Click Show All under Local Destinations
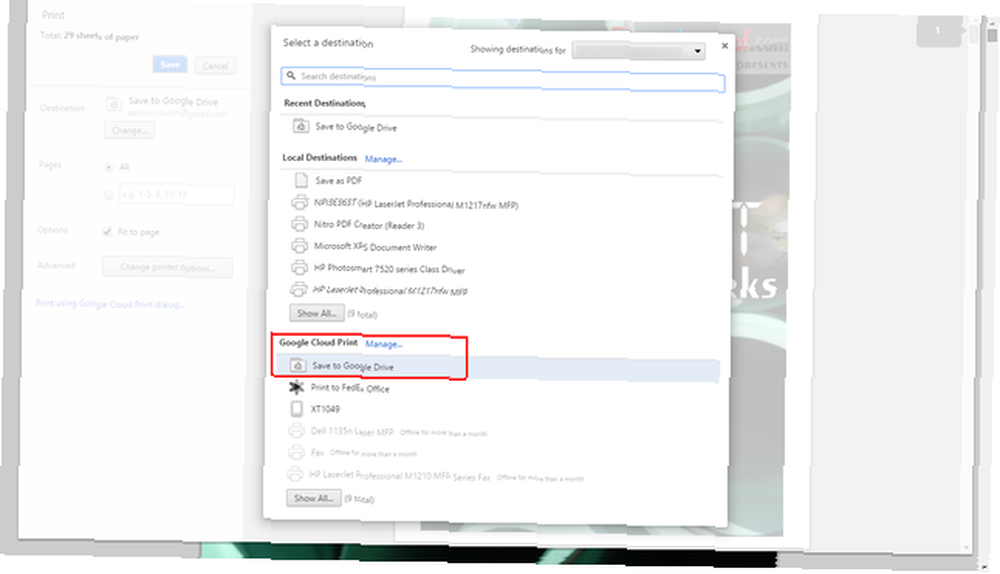The image size is (1000, 574). pyautogui.click(x=316, y=313)
